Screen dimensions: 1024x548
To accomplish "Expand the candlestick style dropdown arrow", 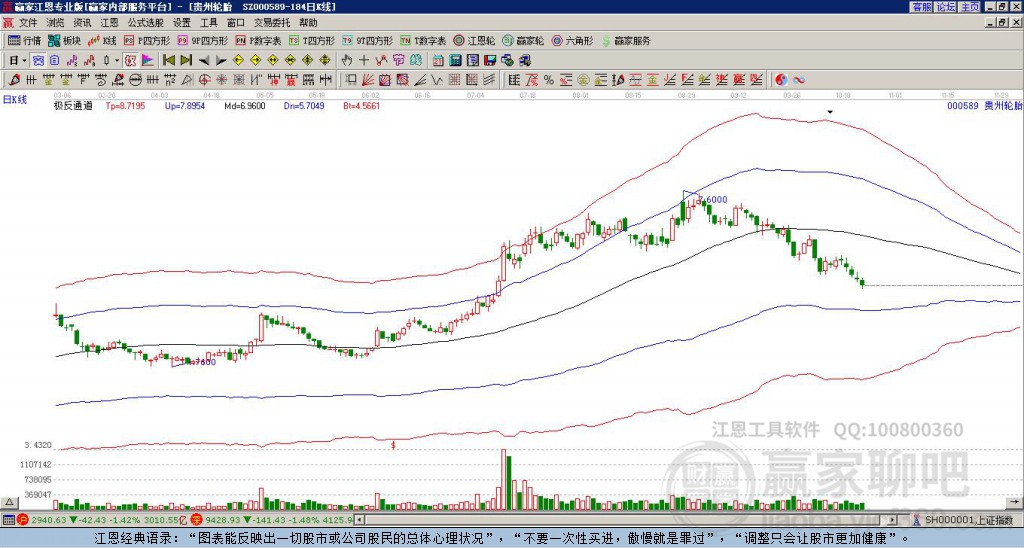I will 117,60.
